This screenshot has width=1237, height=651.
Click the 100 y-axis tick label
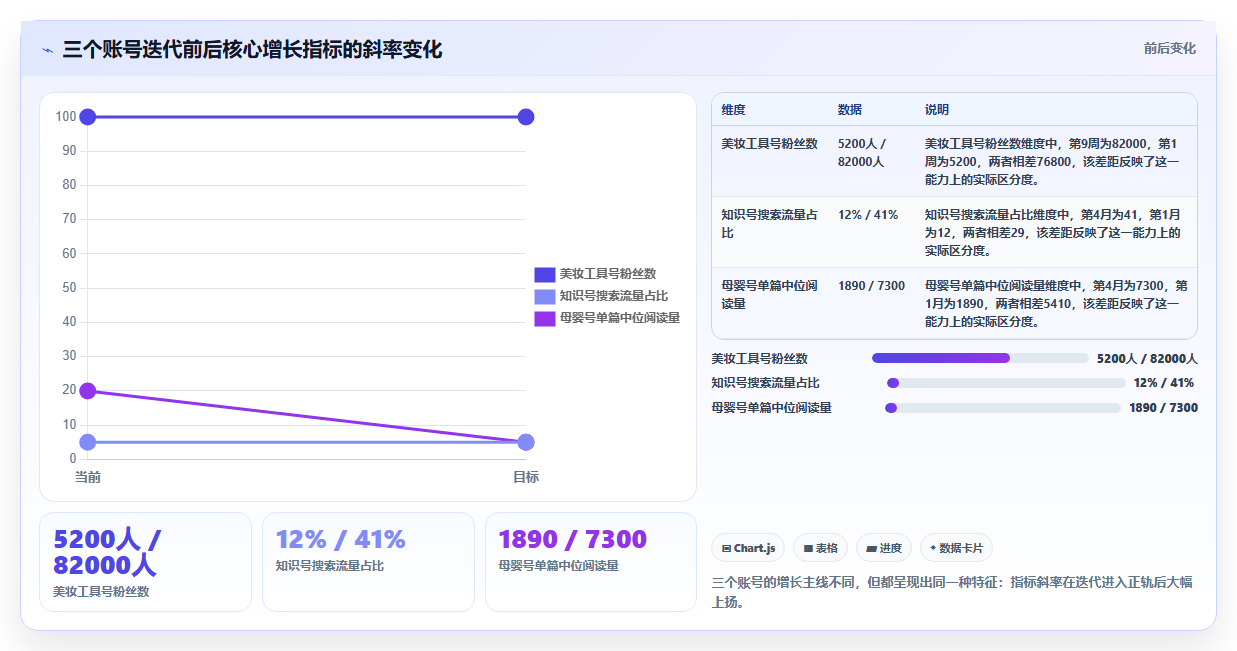(66, 117)
